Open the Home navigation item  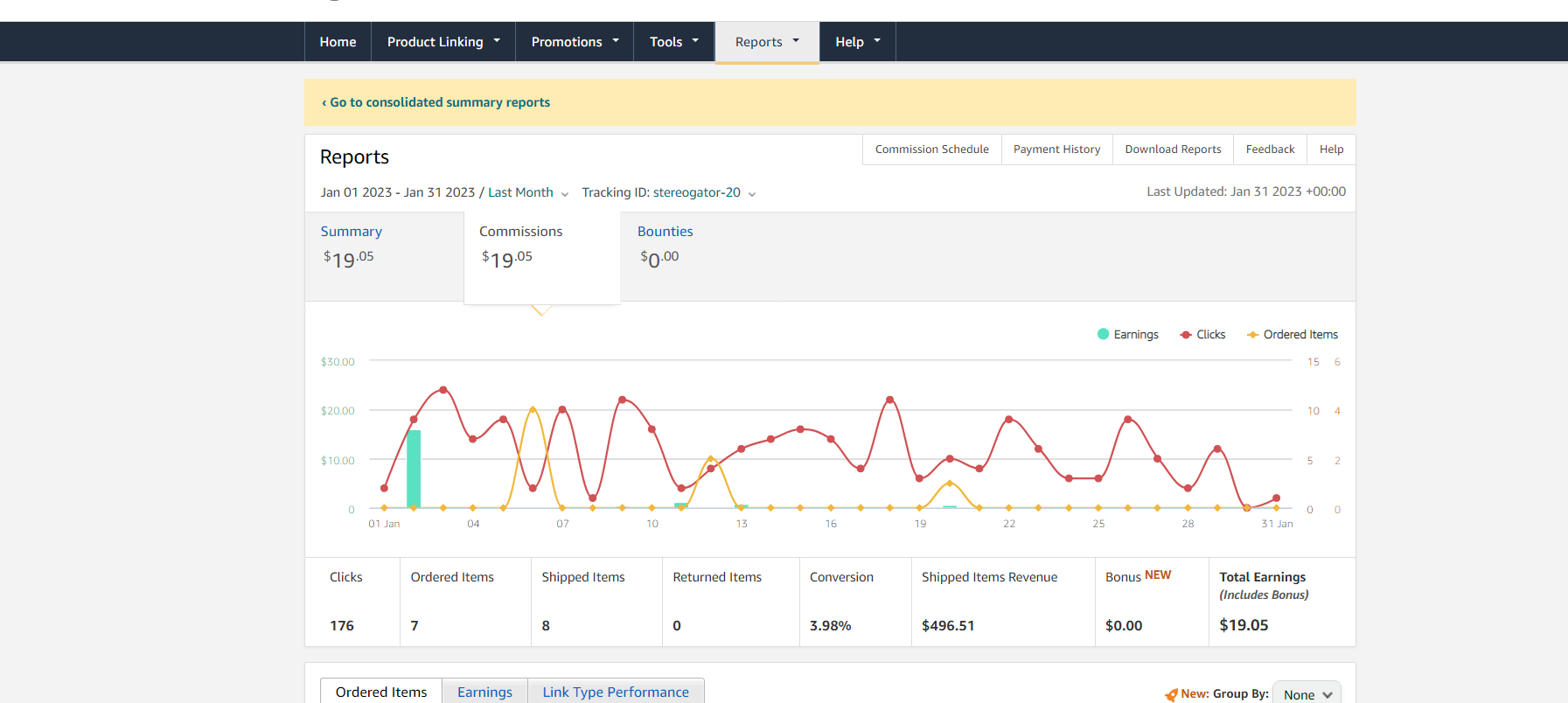click(x=338, y=42)
